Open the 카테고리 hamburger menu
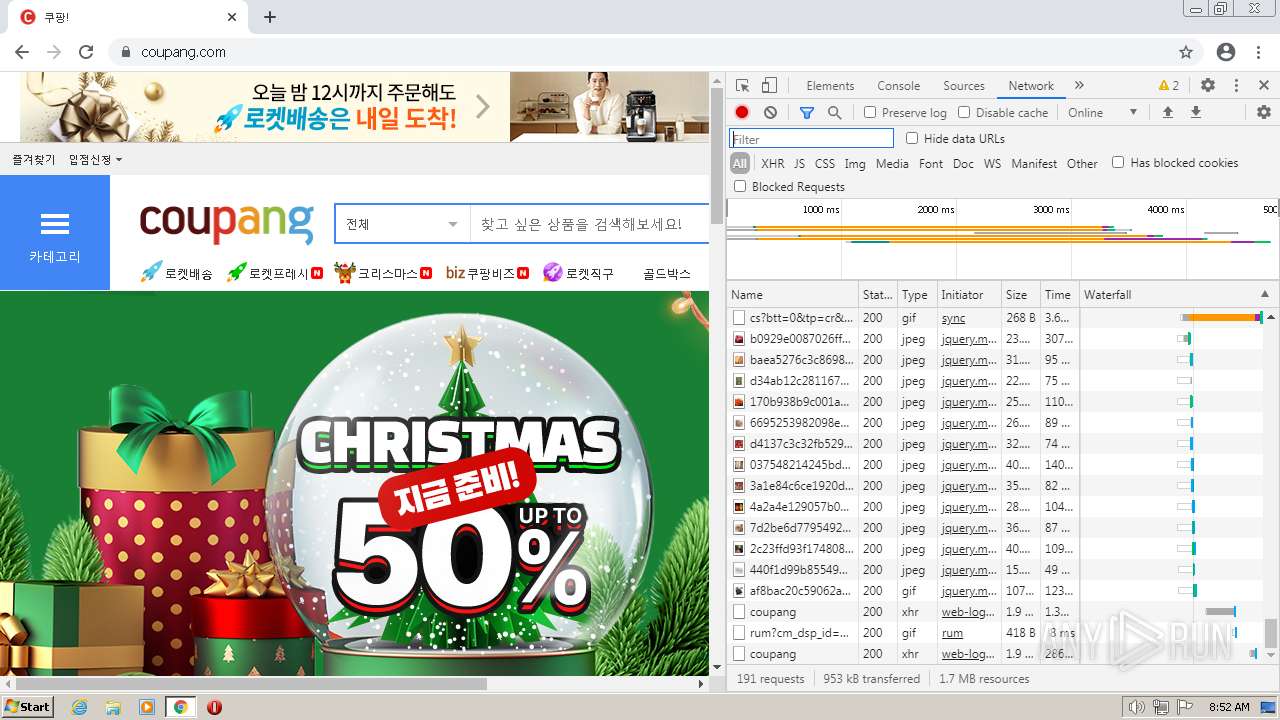The height and width of the screenshot is (720, 1280). click(55, 233)
